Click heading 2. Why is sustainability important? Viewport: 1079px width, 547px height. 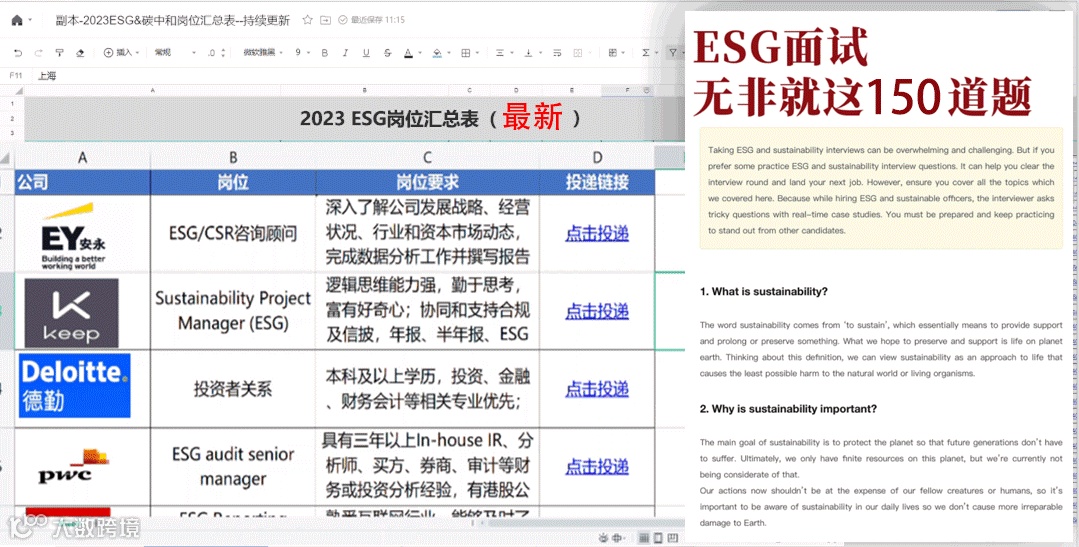coord(789,409)
